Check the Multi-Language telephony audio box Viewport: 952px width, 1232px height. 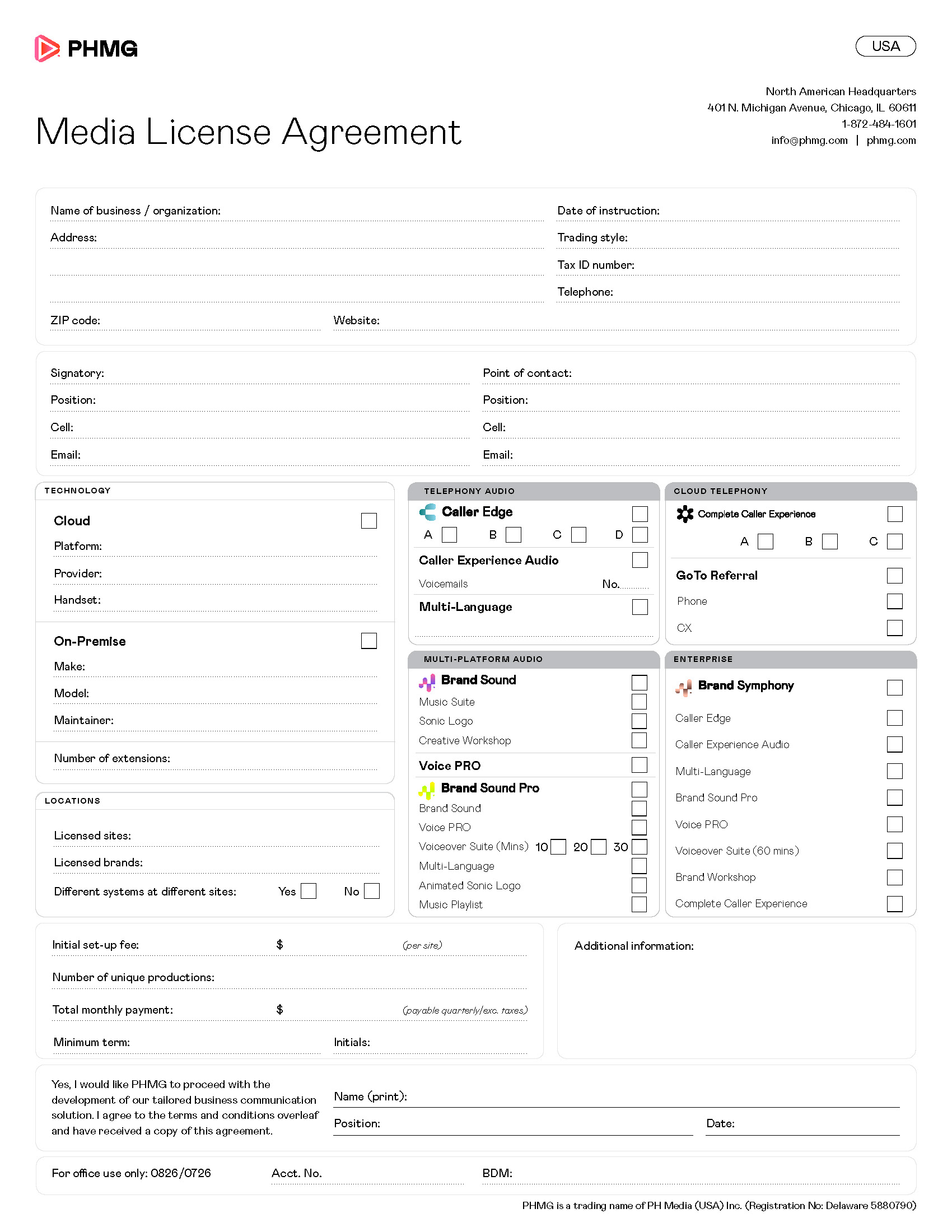coord(640,607)
